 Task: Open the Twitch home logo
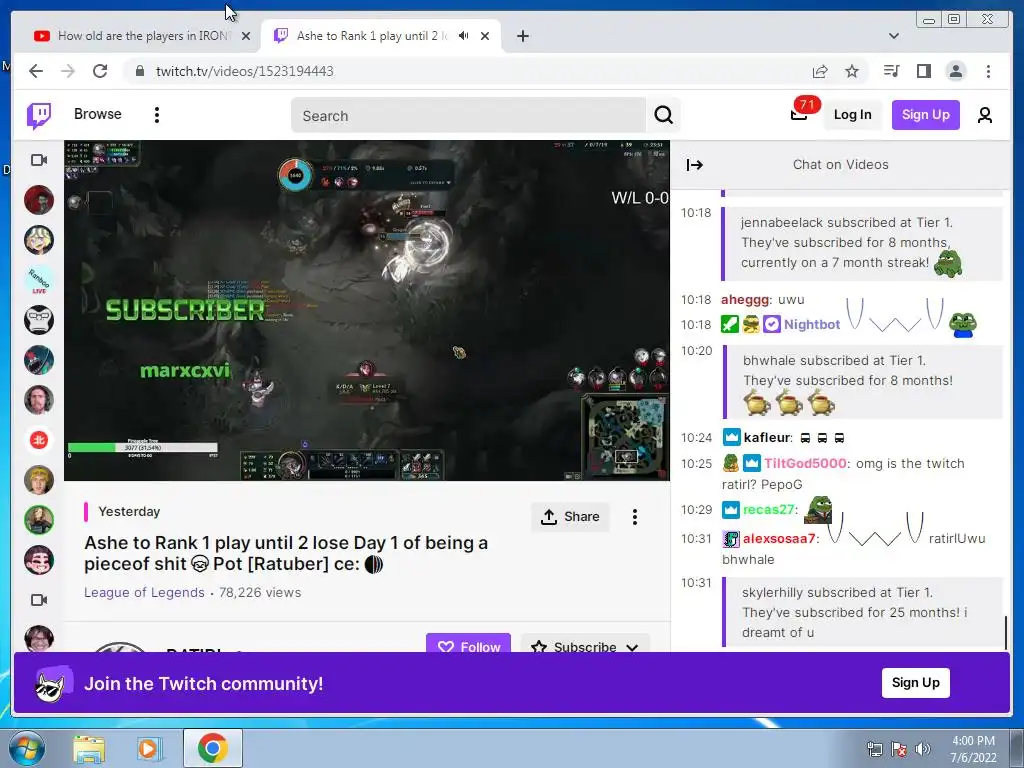(39, 116)
